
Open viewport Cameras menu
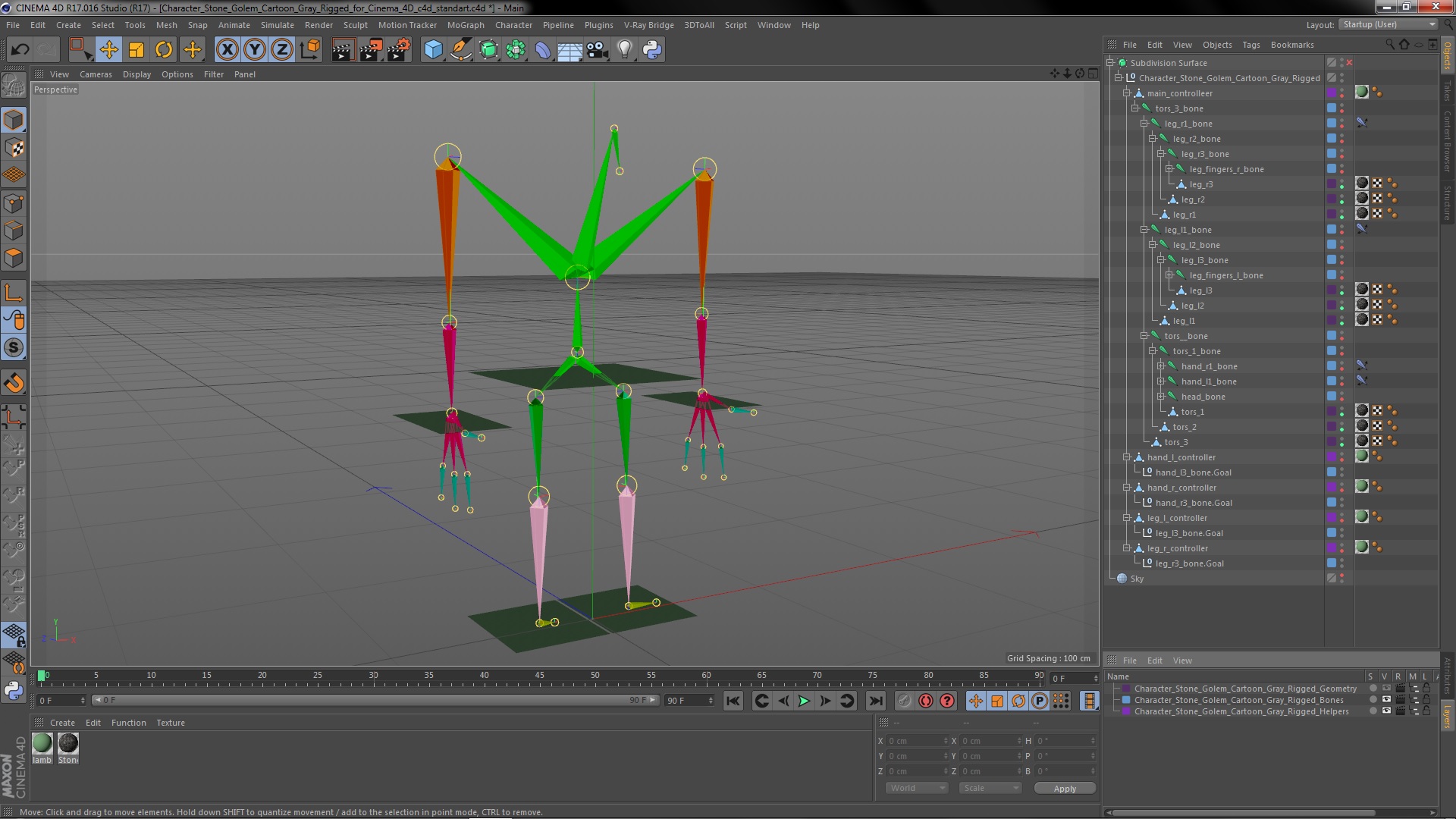coord(96,74)
